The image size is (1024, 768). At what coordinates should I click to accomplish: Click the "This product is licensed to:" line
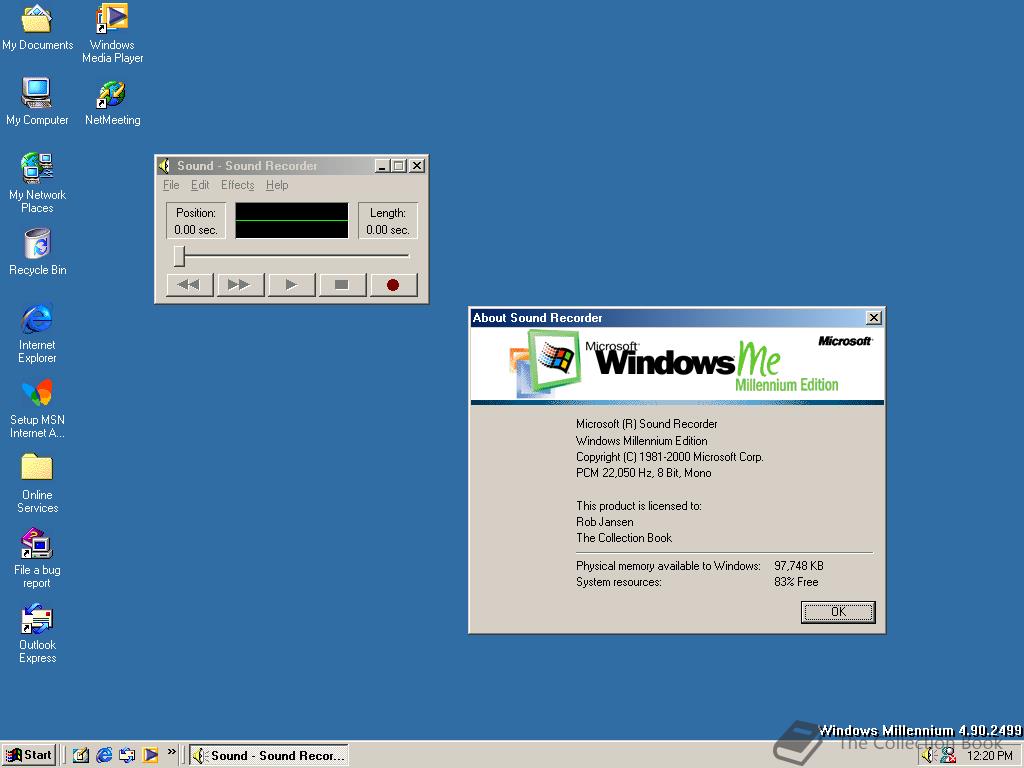click(639, 505)
